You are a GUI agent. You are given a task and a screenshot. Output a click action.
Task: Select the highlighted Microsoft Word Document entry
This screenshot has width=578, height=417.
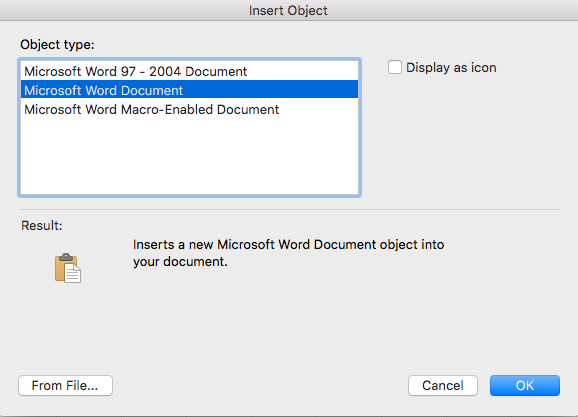[x=189, y=90]
